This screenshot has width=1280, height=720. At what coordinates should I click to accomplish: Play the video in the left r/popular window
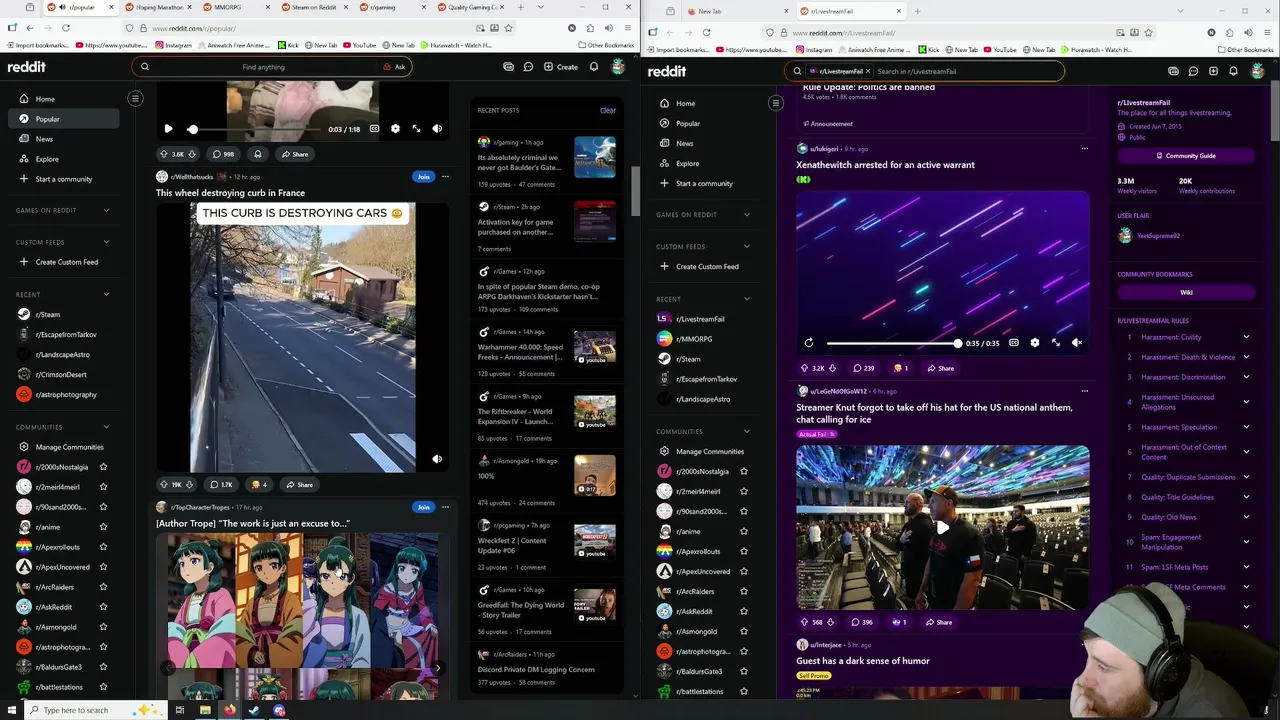coord(168,129)
